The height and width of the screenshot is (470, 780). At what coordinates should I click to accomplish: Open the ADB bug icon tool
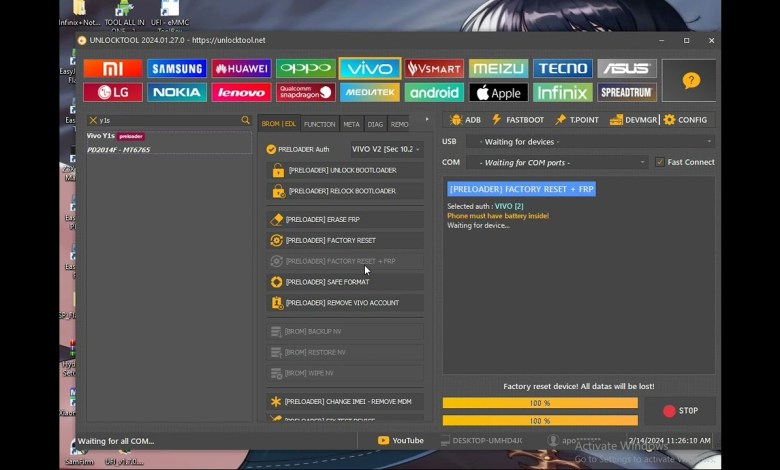pyautogui.click(x=465, y=120)
